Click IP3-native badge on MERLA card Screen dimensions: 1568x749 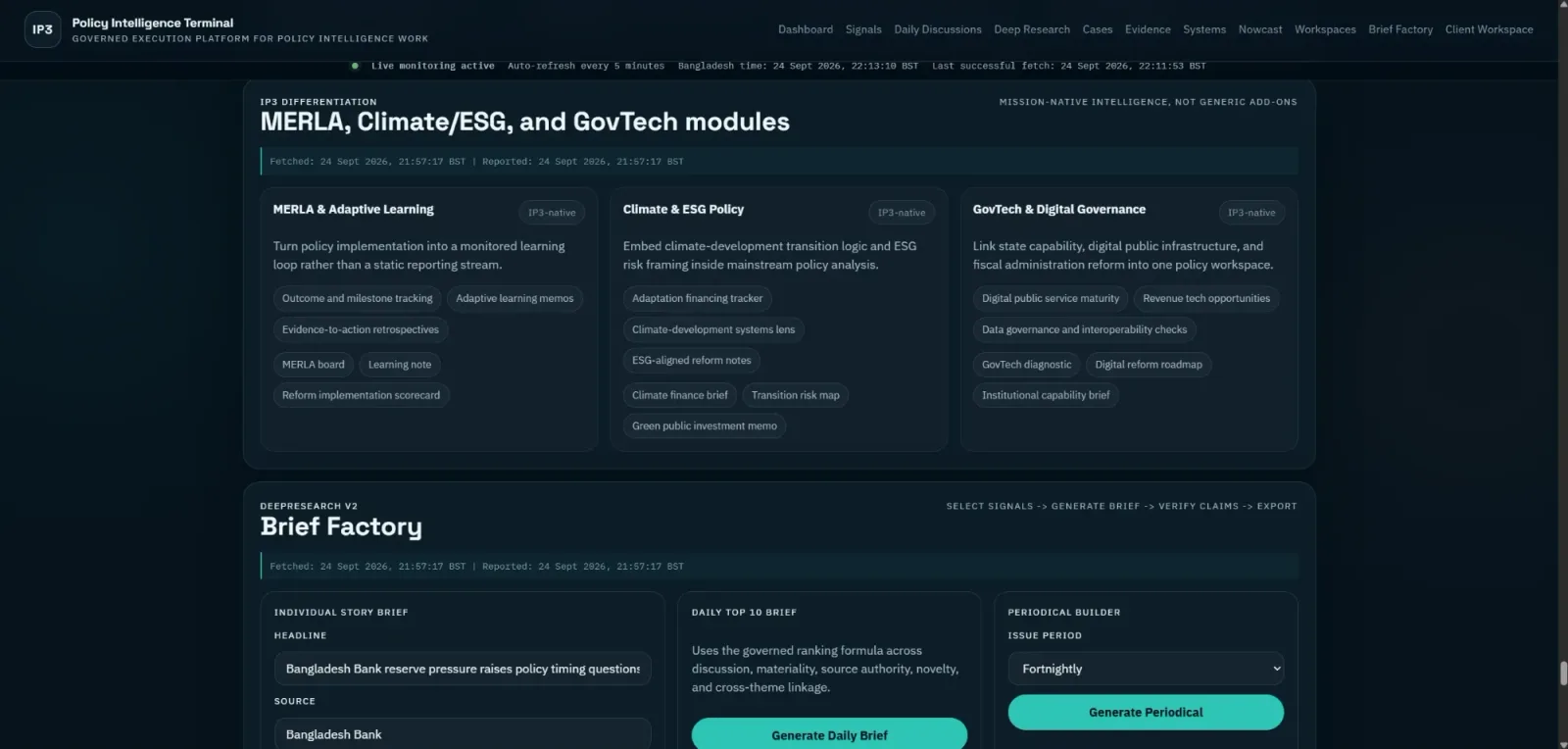[x=552, y=212]
